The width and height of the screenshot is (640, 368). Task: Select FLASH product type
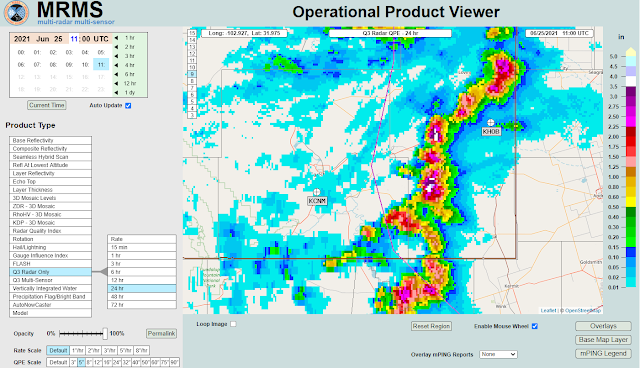[50, 264]
